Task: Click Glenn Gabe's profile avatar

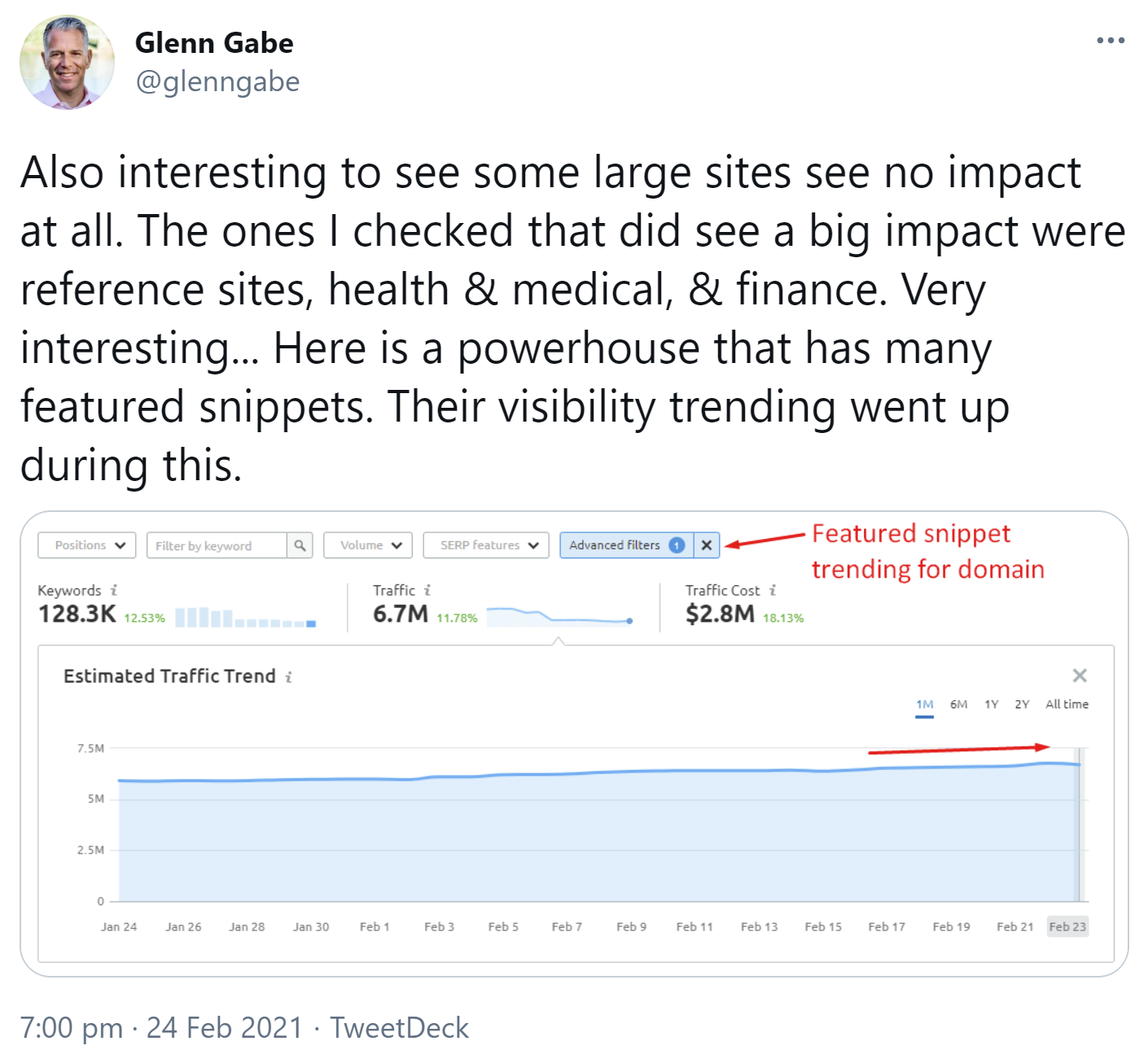Action: 68,61
